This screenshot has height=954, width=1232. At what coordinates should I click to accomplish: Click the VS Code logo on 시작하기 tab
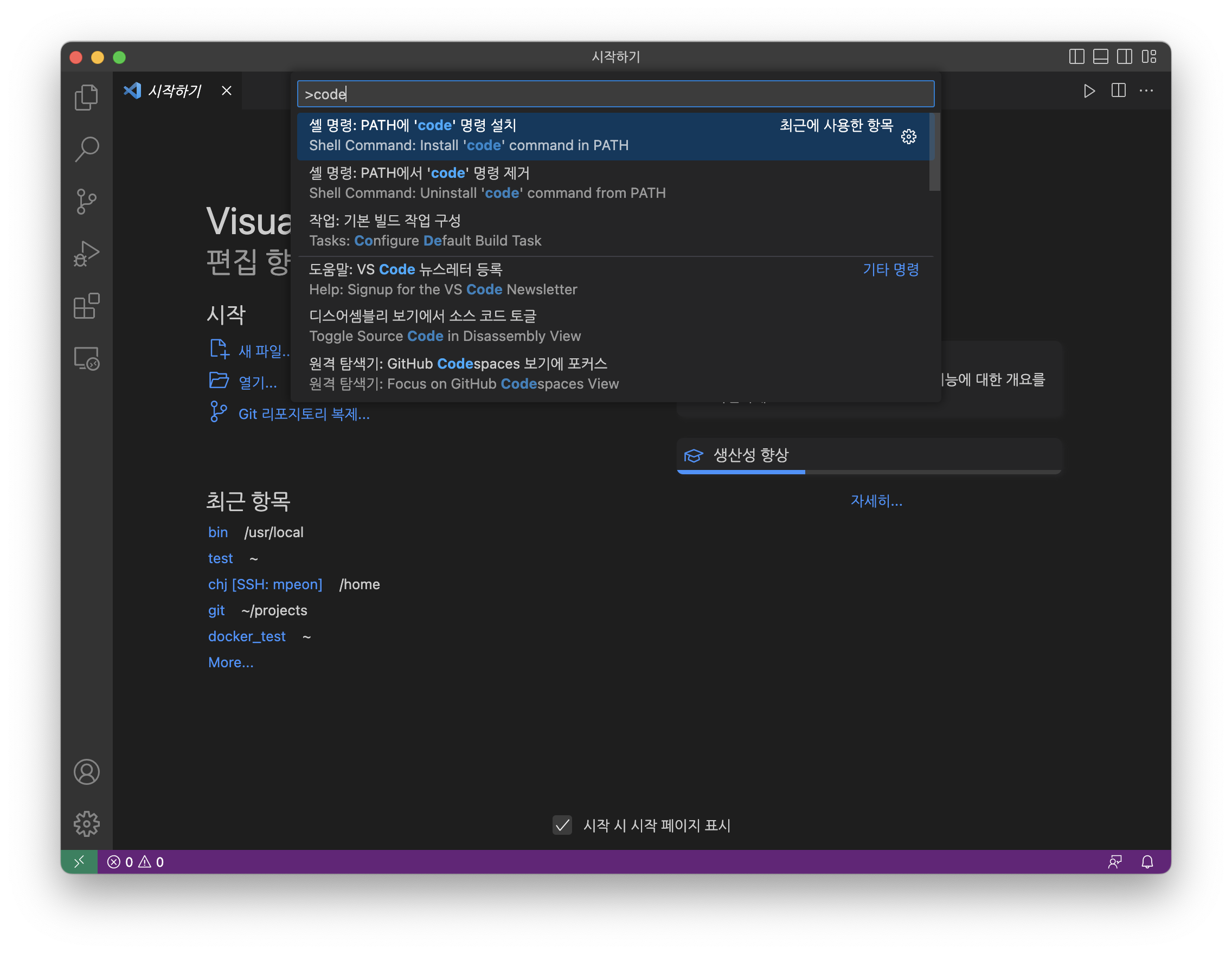point(132,90)
